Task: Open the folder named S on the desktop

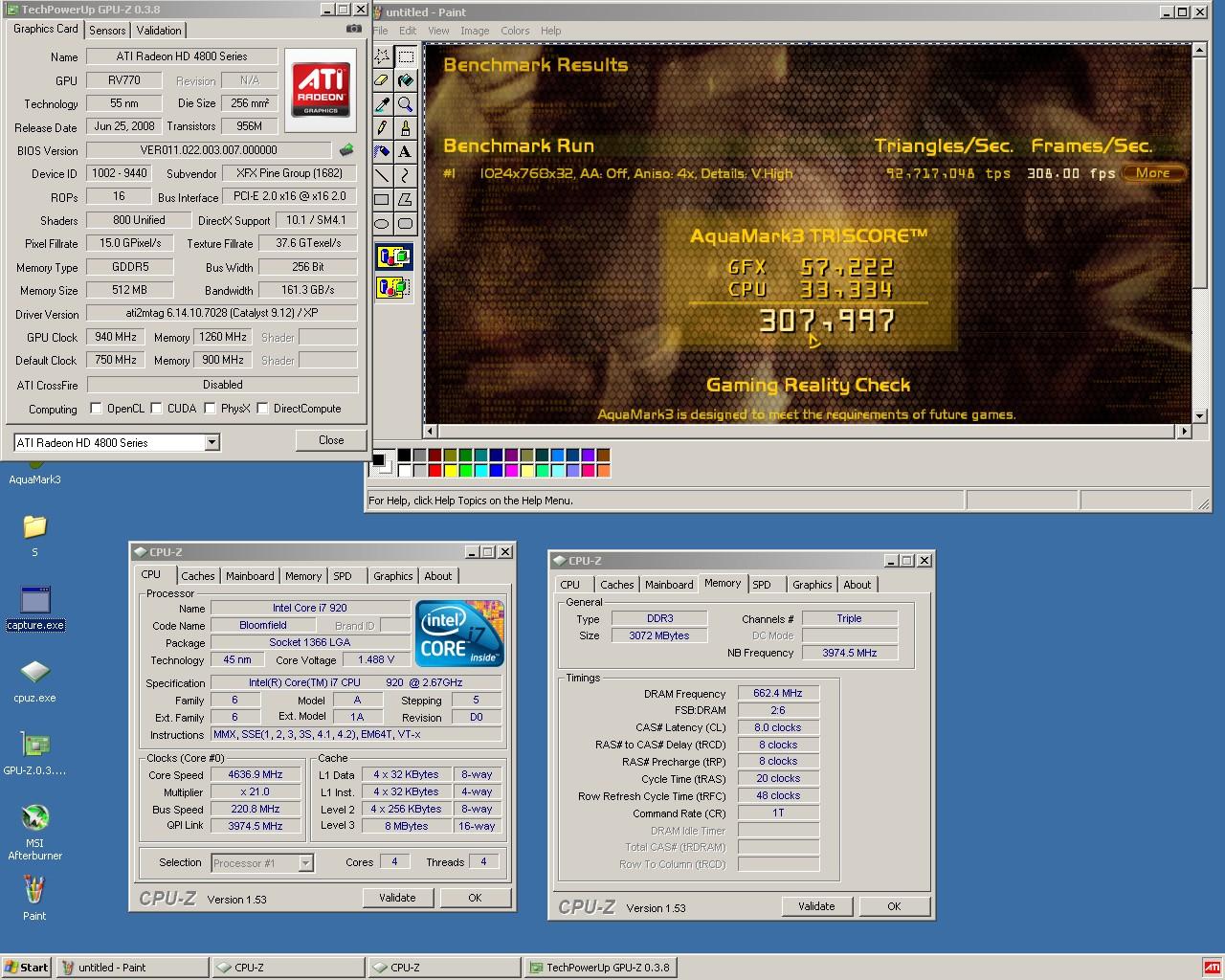Action: tap(35, 535)
